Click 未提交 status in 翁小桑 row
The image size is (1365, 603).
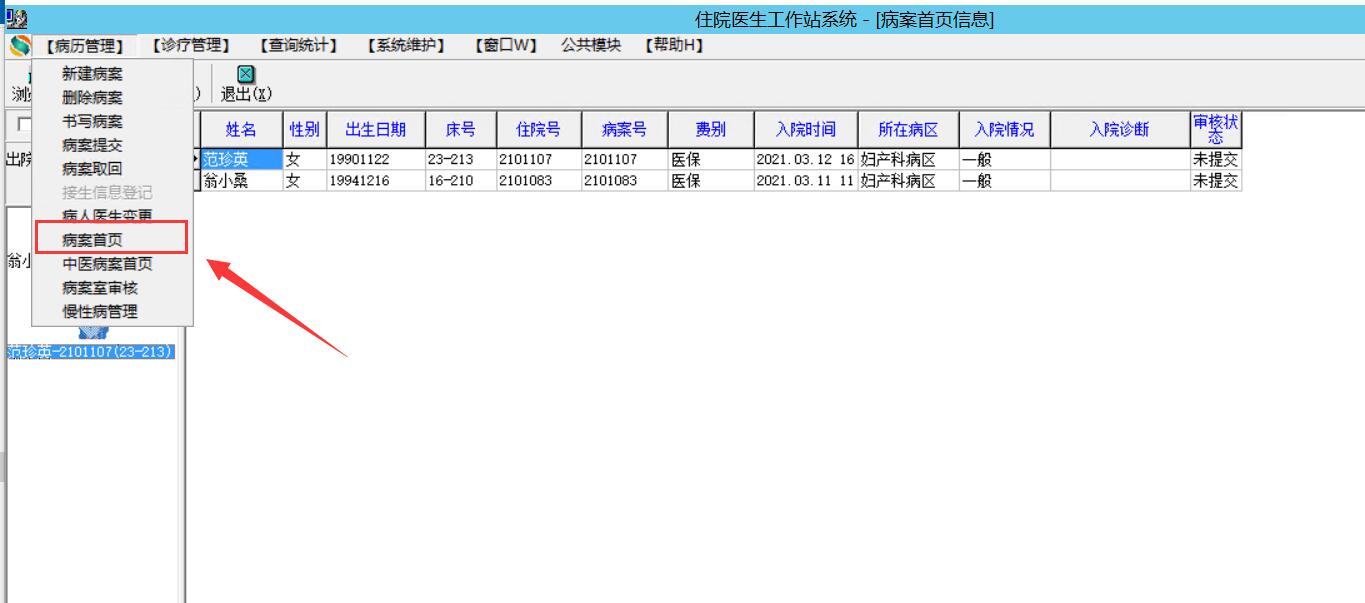pos(1215,181)
